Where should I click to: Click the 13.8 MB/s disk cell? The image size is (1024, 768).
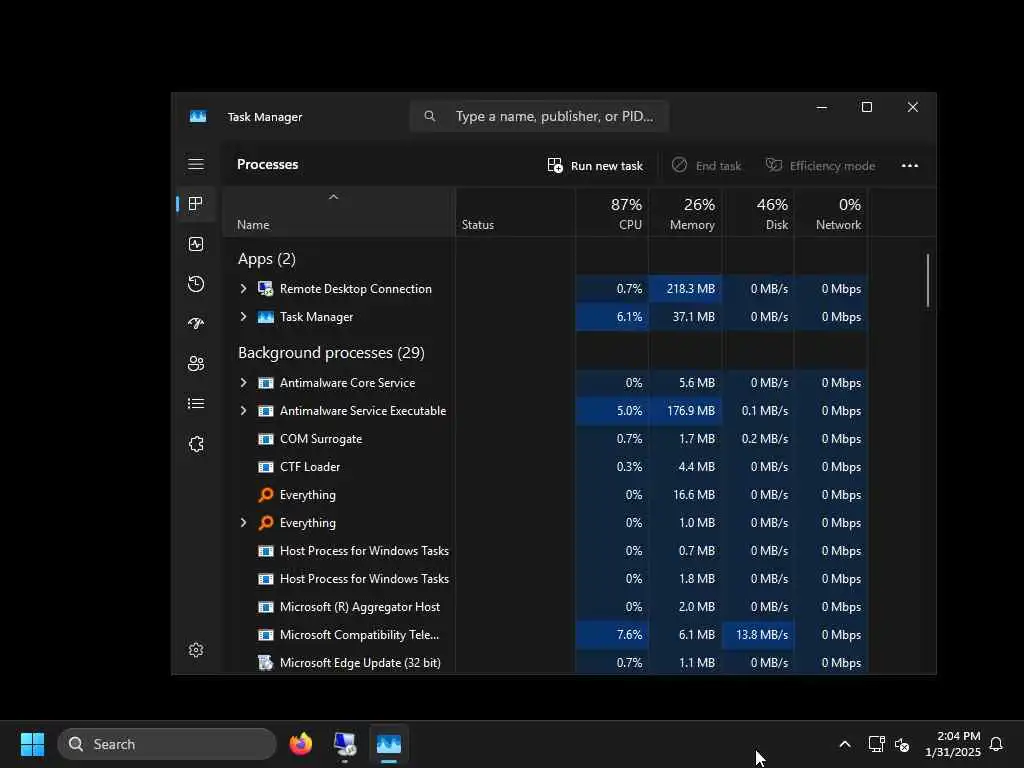(758, 635)
